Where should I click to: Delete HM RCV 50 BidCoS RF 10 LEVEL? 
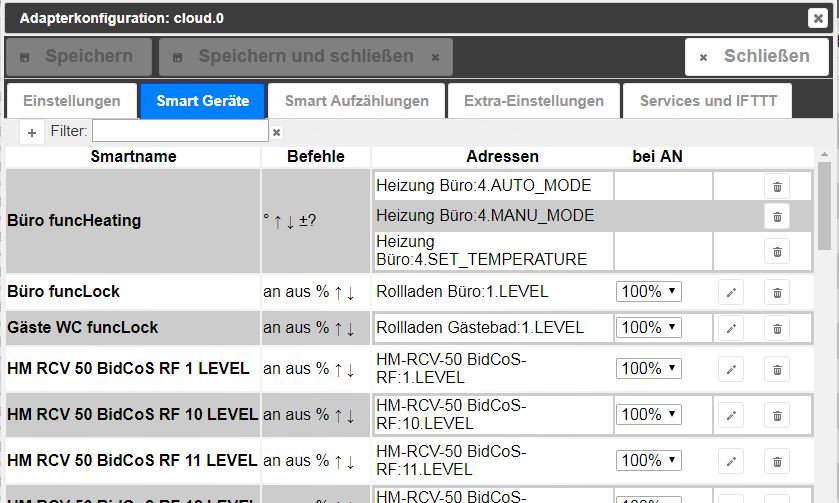777,416
